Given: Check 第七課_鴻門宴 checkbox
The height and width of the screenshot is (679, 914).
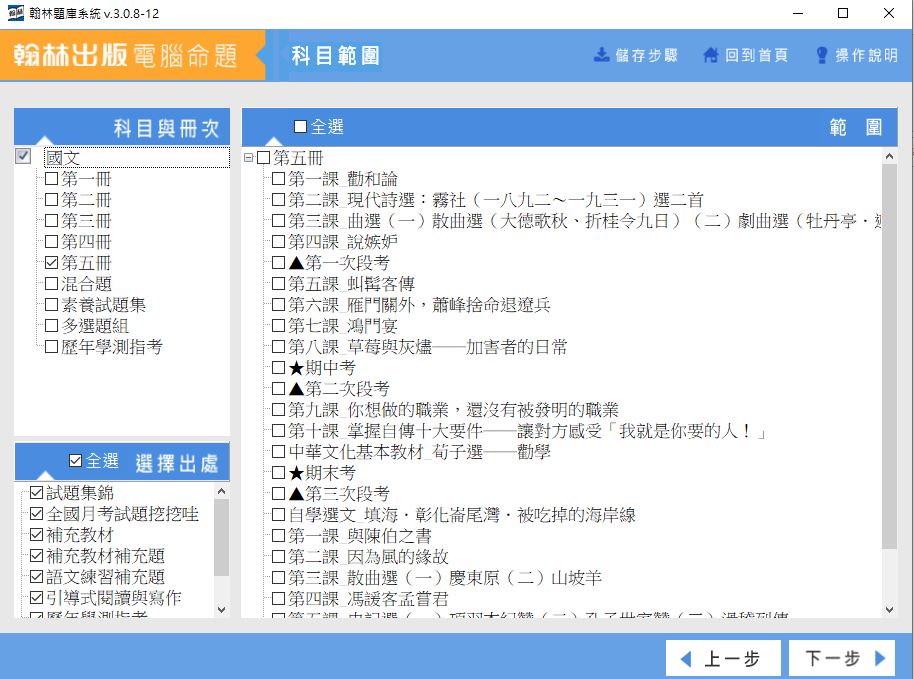Looking at the screenshot, I should (x=279, y=325).
